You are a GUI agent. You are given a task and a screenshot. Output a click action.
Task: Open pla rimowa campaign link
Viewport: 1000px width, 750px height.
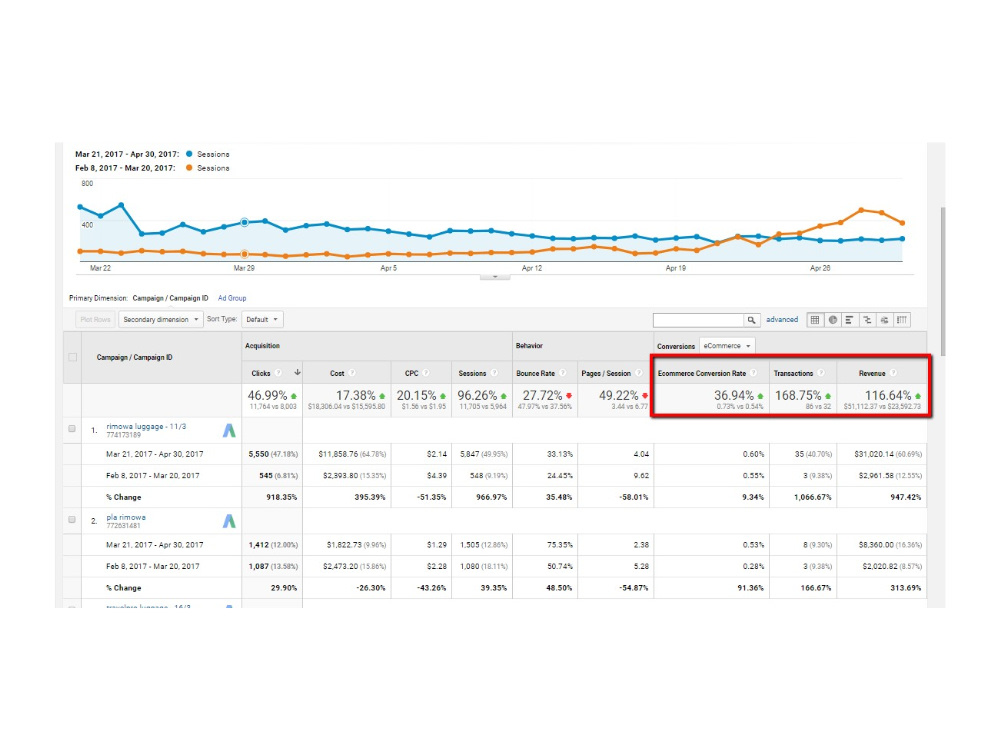[126, 517]
